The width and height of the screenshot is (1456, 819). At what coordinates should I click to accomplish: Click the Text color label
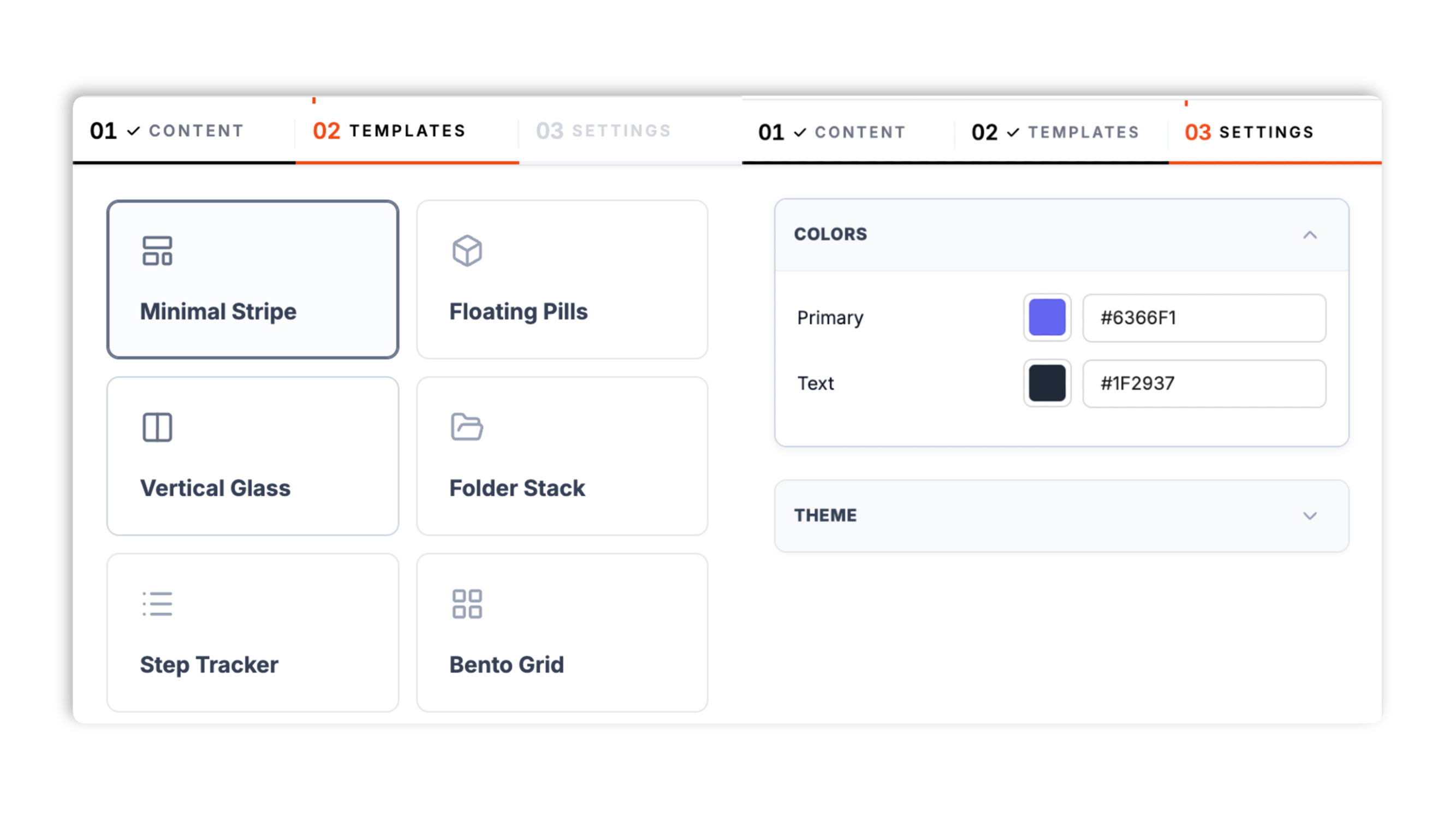pyautogui.click(x=816, y=383)
